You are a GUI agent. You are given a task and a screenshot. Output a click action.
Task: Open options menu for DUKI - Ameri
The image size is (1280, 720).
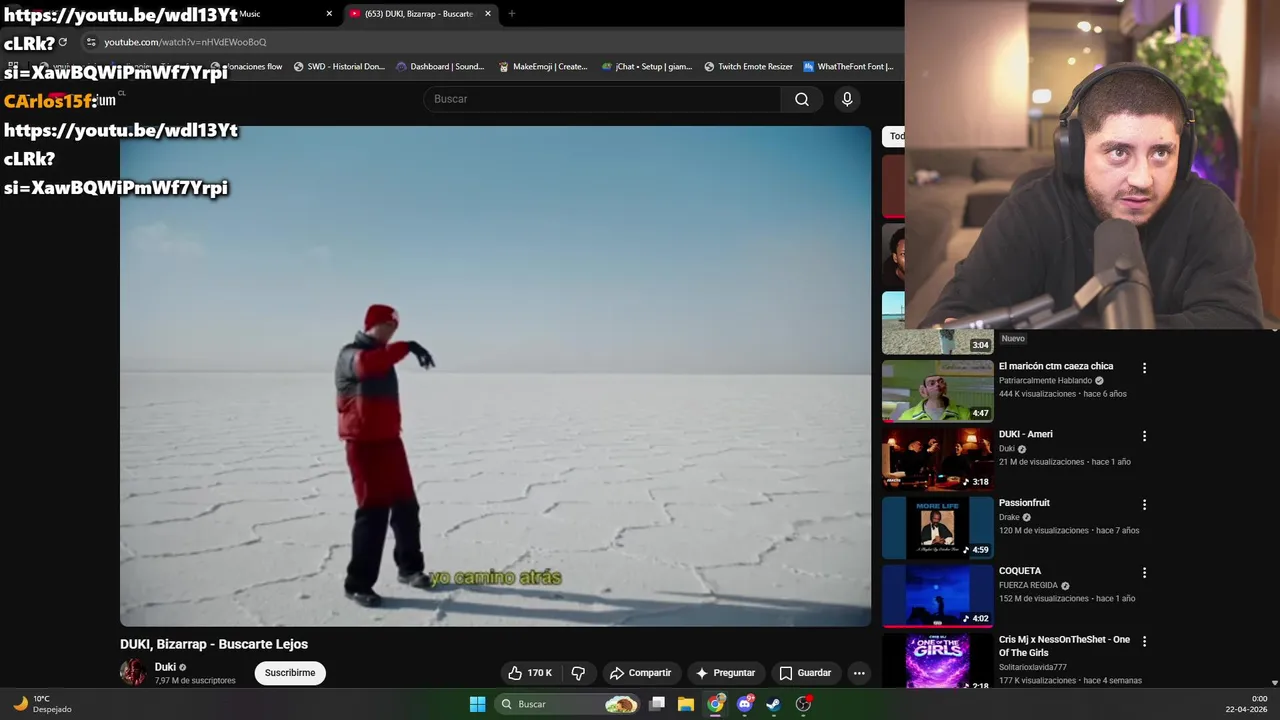[x=1145, y=436]
